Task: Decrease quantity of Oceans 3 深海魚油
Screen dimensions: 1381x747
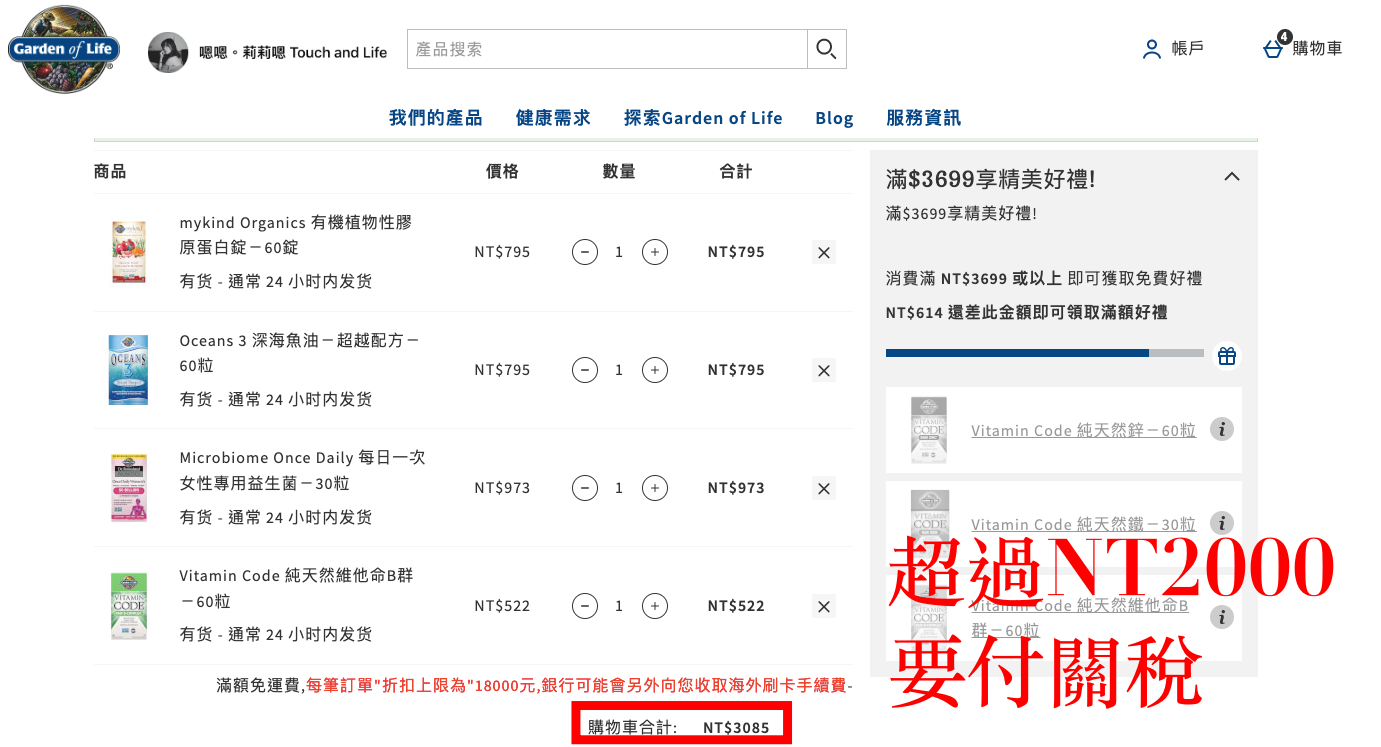Action: 585,370
